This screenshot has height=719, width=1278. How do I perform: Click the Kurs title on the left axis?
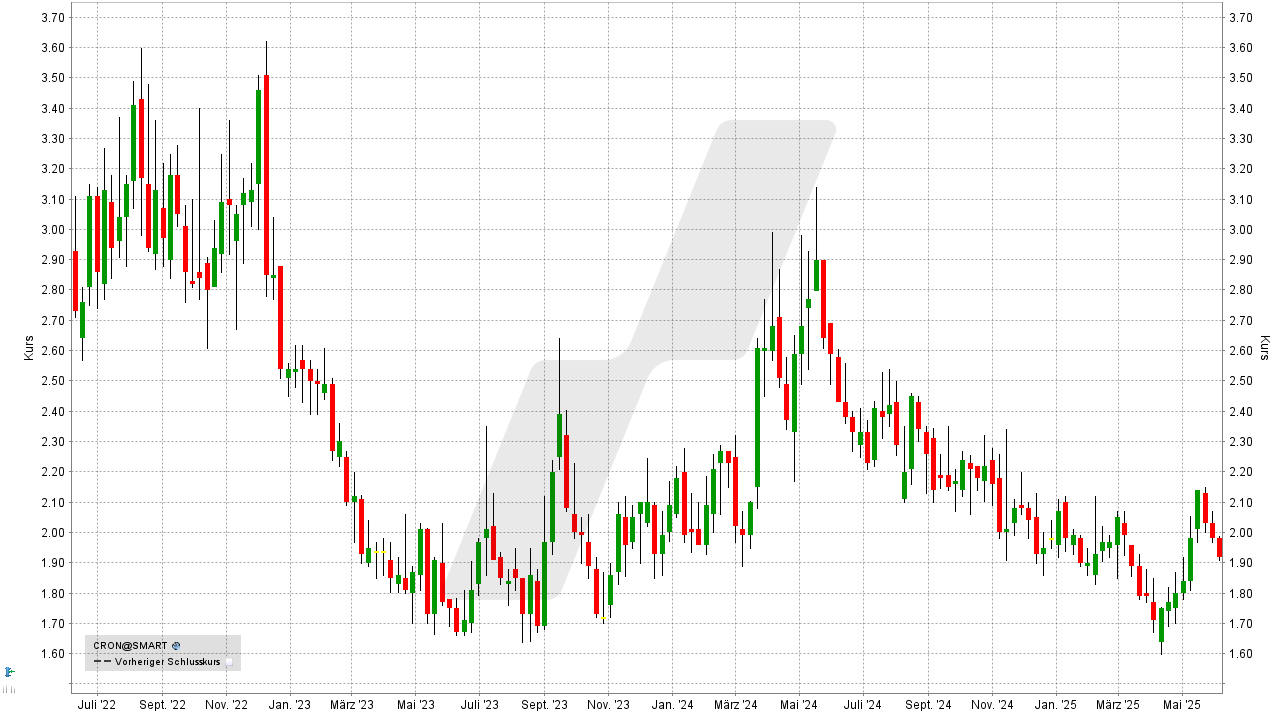[x=28, y=348]
